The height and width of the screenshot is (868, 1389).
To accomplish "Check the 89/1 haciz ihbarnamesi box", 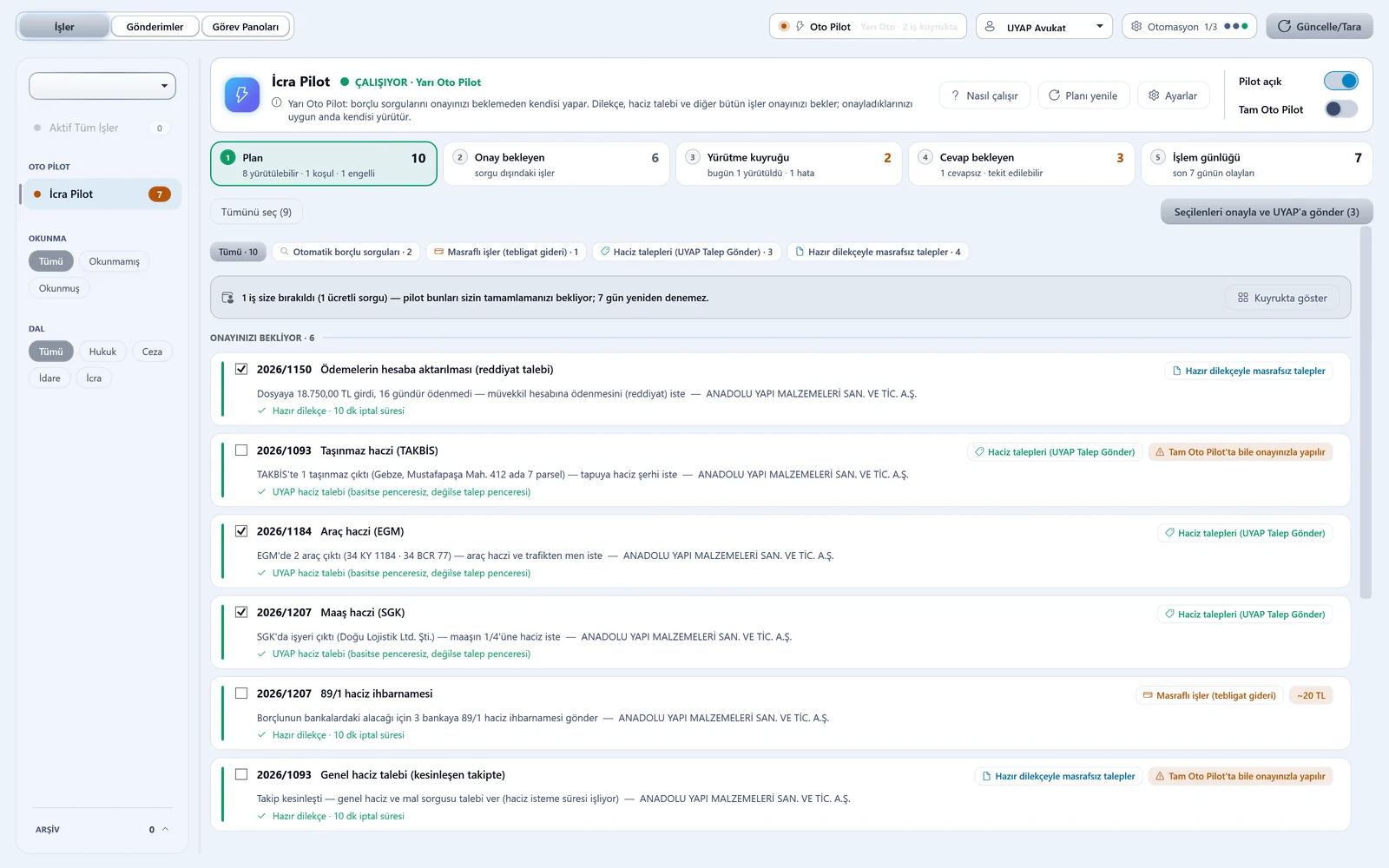I will coord(241,693).
